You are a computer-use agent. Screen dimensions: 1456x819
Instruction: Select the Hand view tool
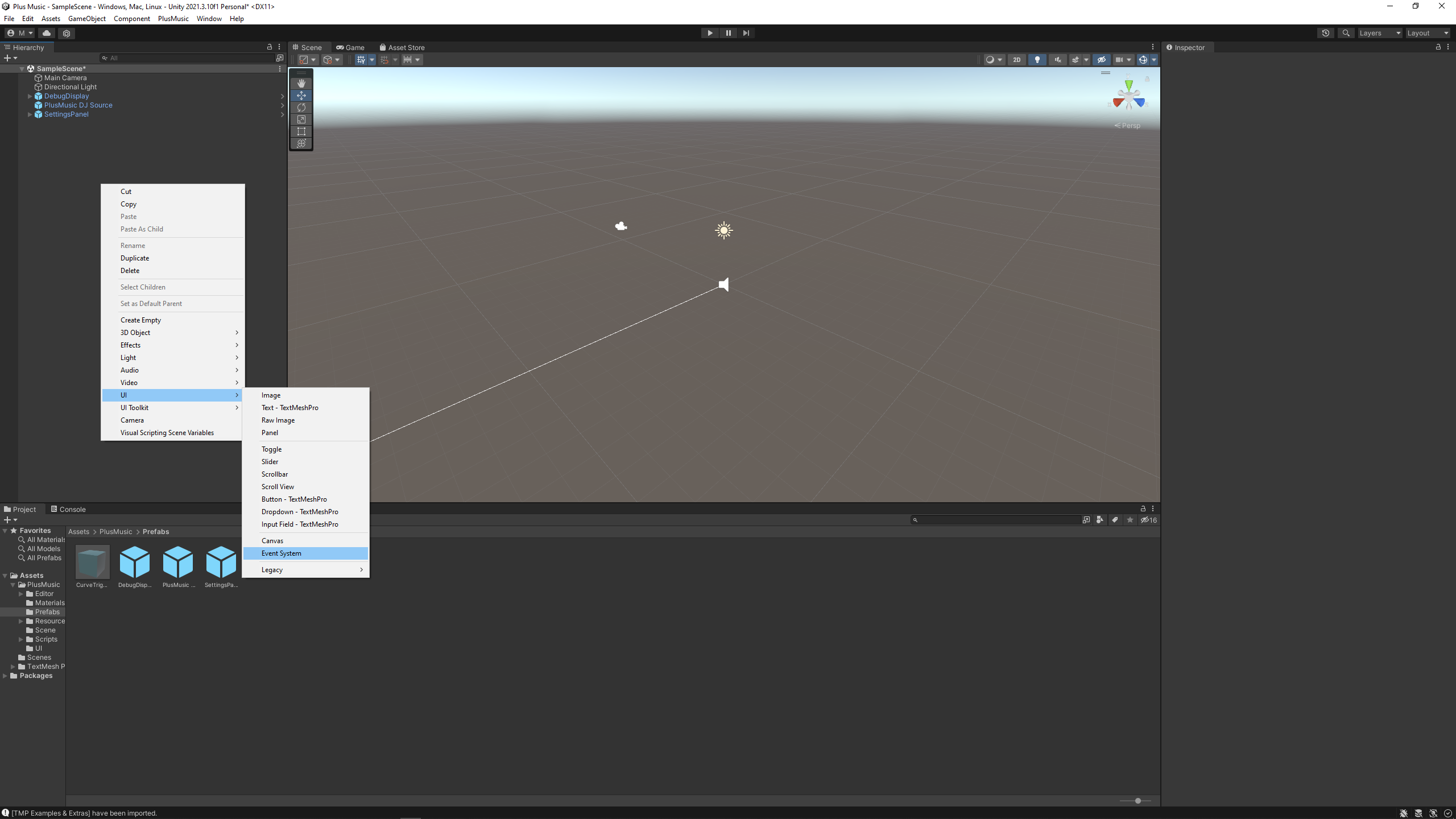[301, 84]
